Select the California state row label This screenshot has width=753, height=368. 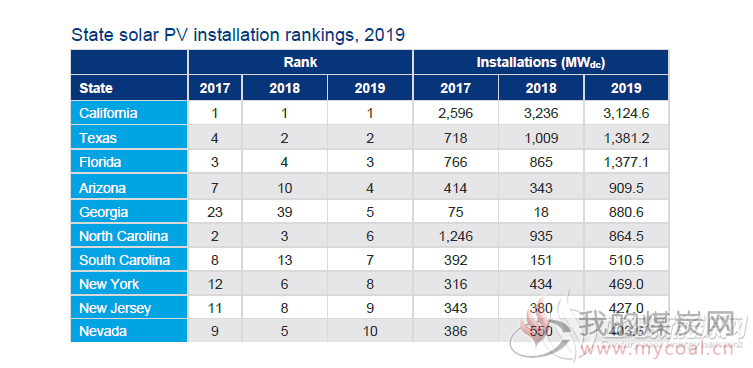point(129,113)
